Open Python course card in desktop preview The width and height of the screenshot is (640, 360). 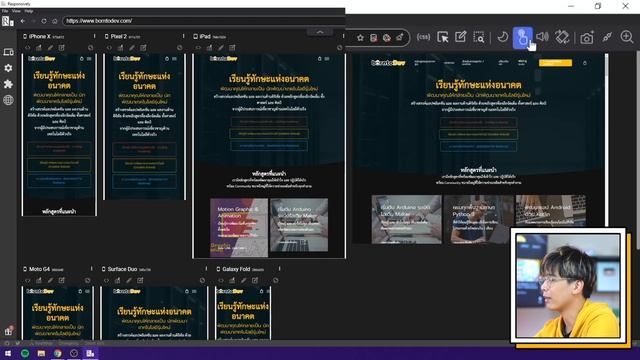(x=478, y=219)
